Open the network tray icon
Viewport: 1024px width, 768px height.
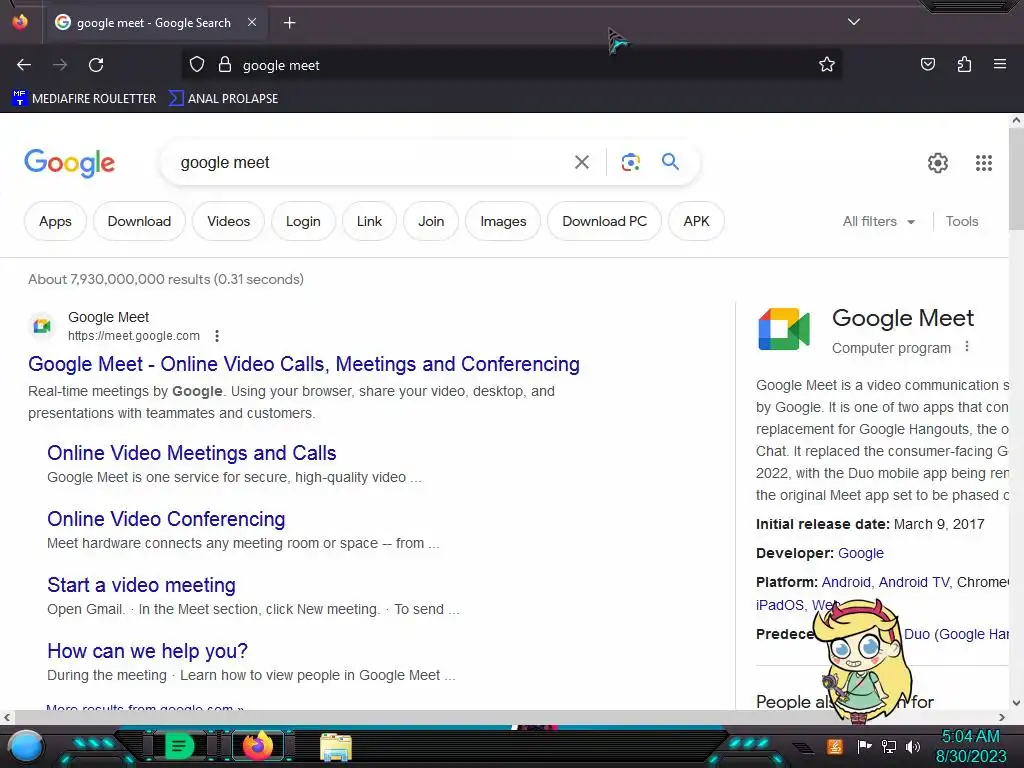889,746
